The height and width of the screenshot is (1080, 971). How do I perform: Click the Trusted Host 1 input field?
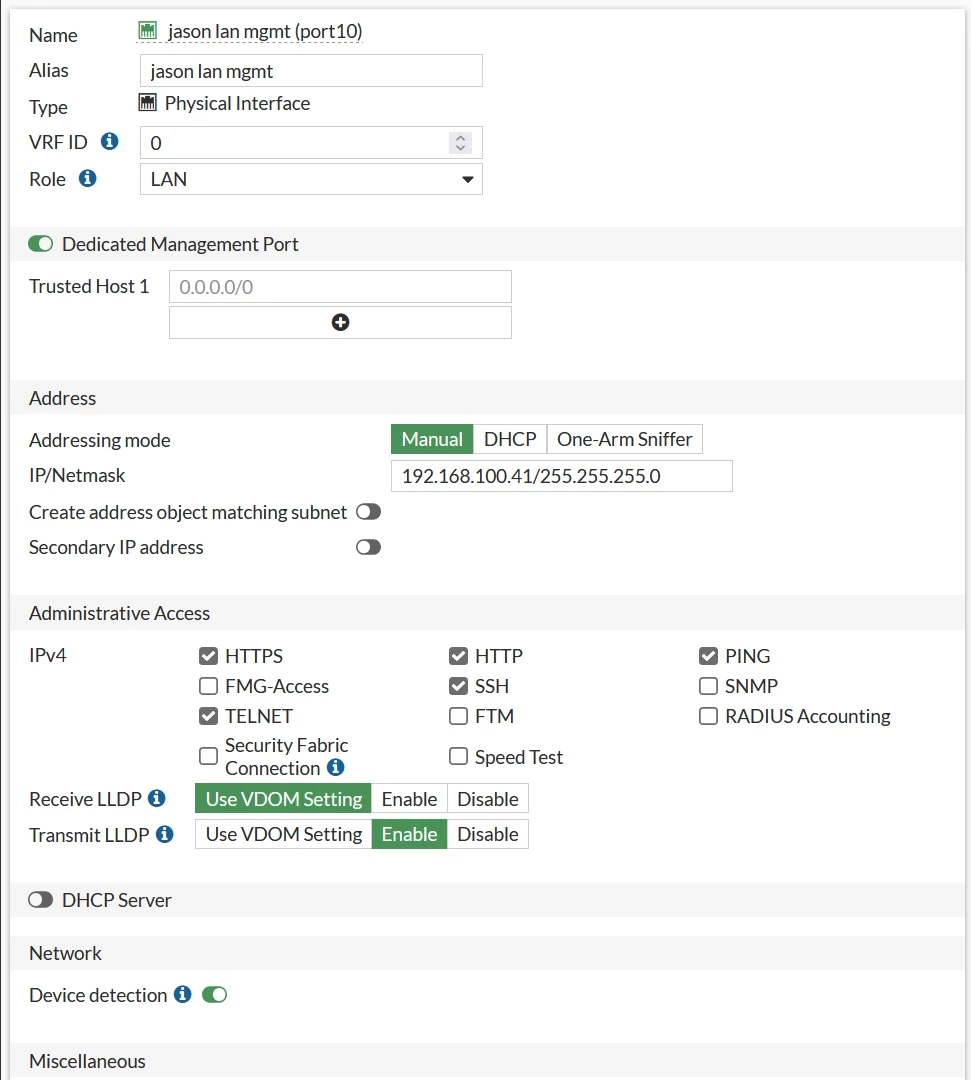click(x=340, y=287)
